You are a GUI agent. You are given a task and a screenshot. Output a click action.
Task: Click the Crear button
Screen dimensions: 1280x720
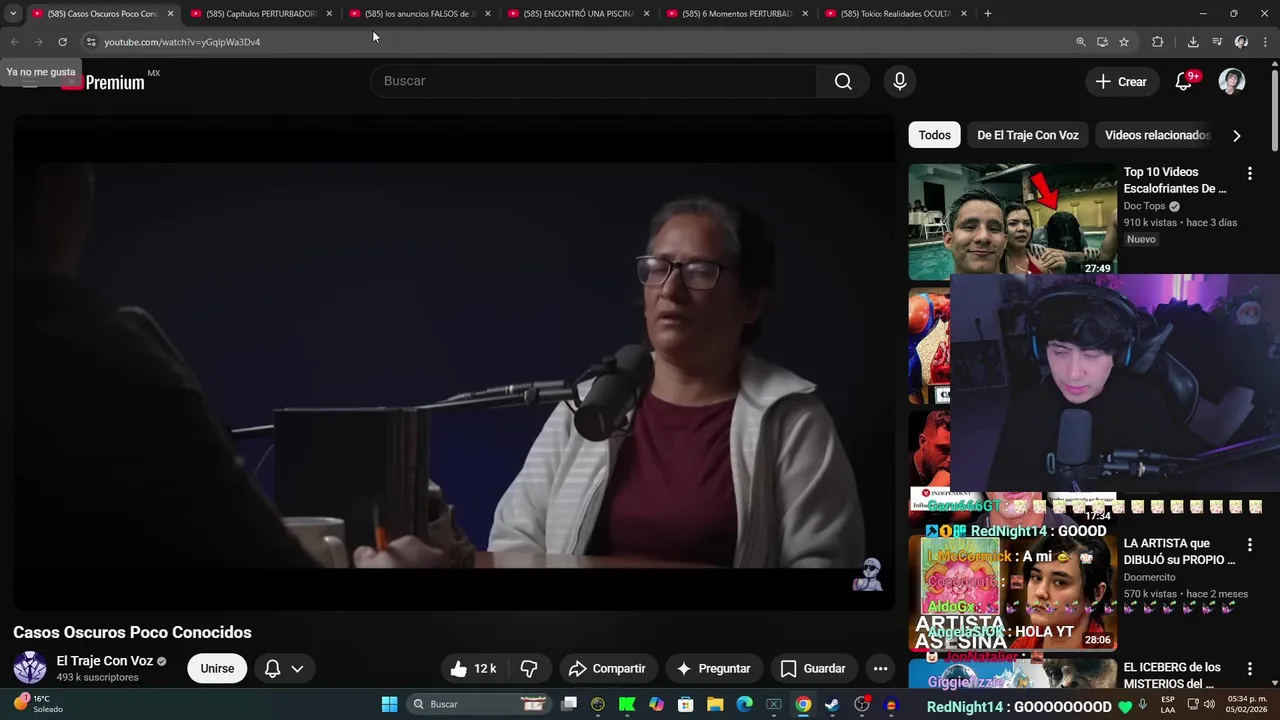pos(1121,82)
